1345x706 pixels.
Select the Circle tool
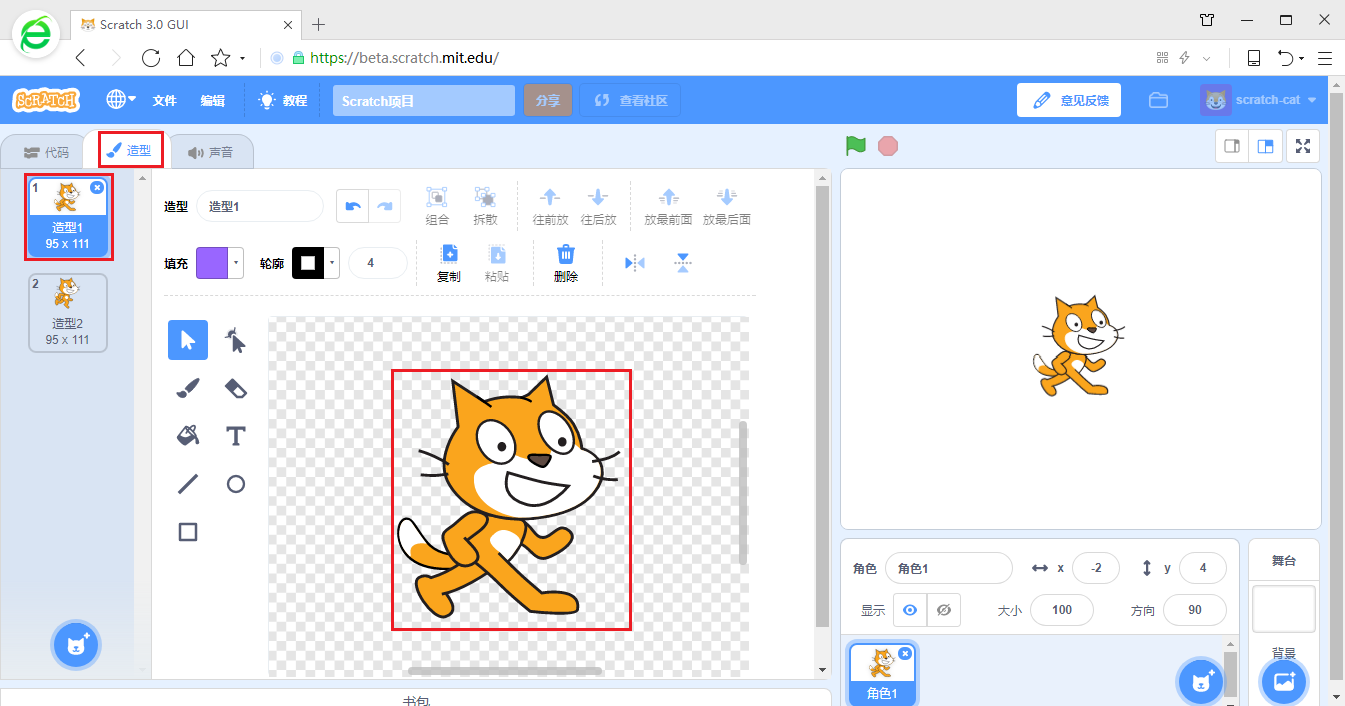(236, 484)
